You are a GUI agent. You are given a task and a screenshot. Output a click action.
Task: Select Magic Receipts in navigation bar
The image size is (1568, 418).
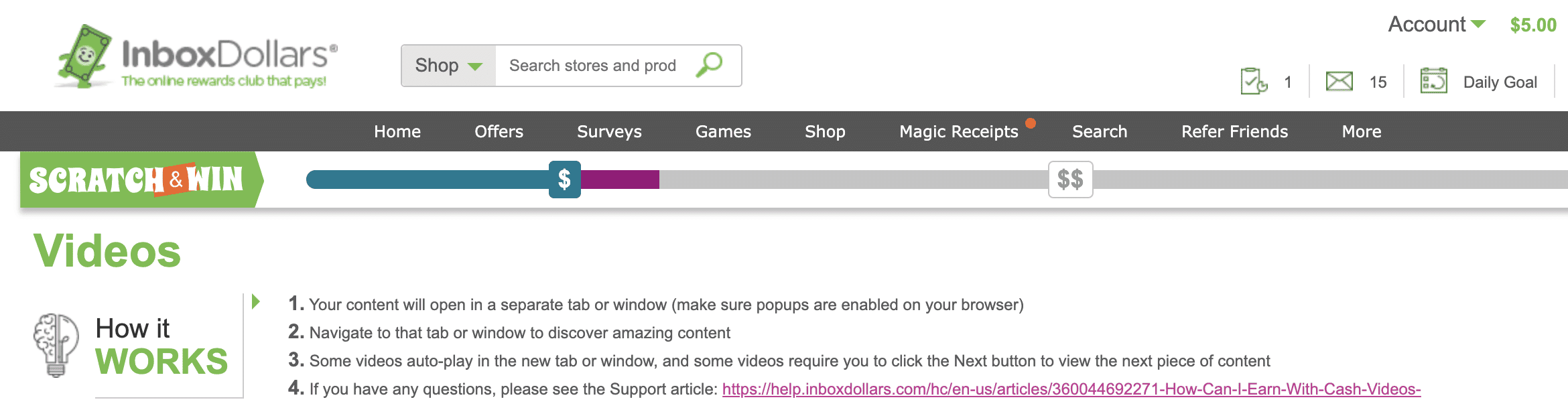pyautogui.click(x=958, y=131)
